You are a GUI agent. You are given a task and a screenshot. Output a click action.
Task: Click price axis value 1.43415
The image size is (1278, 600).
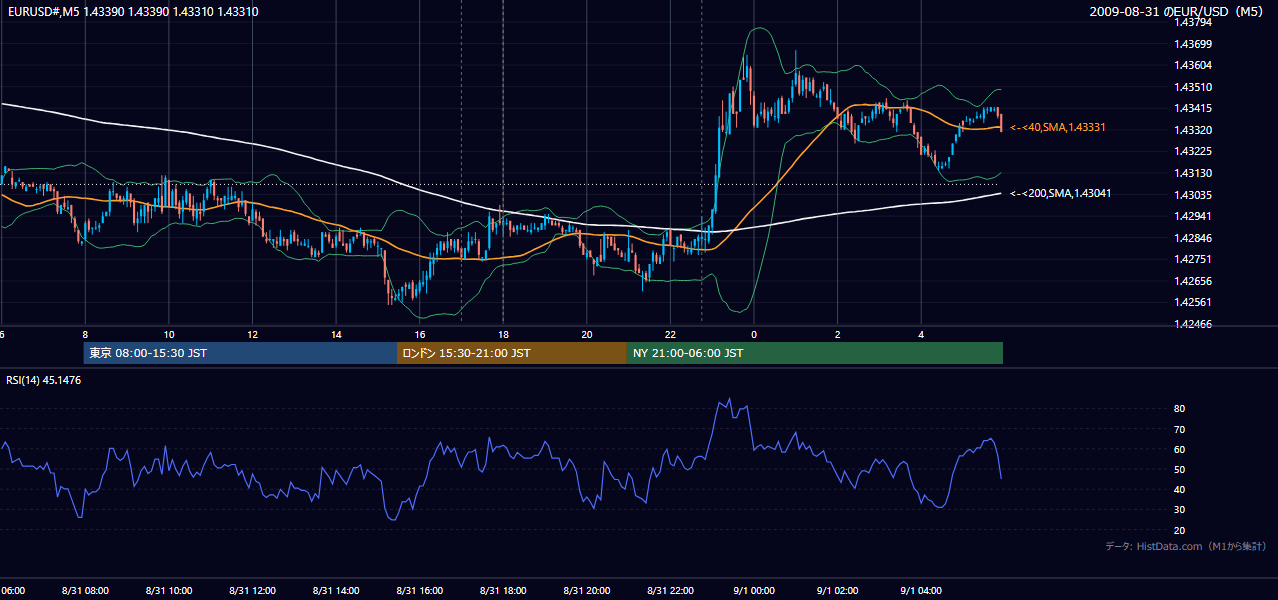click(x=1192, y=108)
